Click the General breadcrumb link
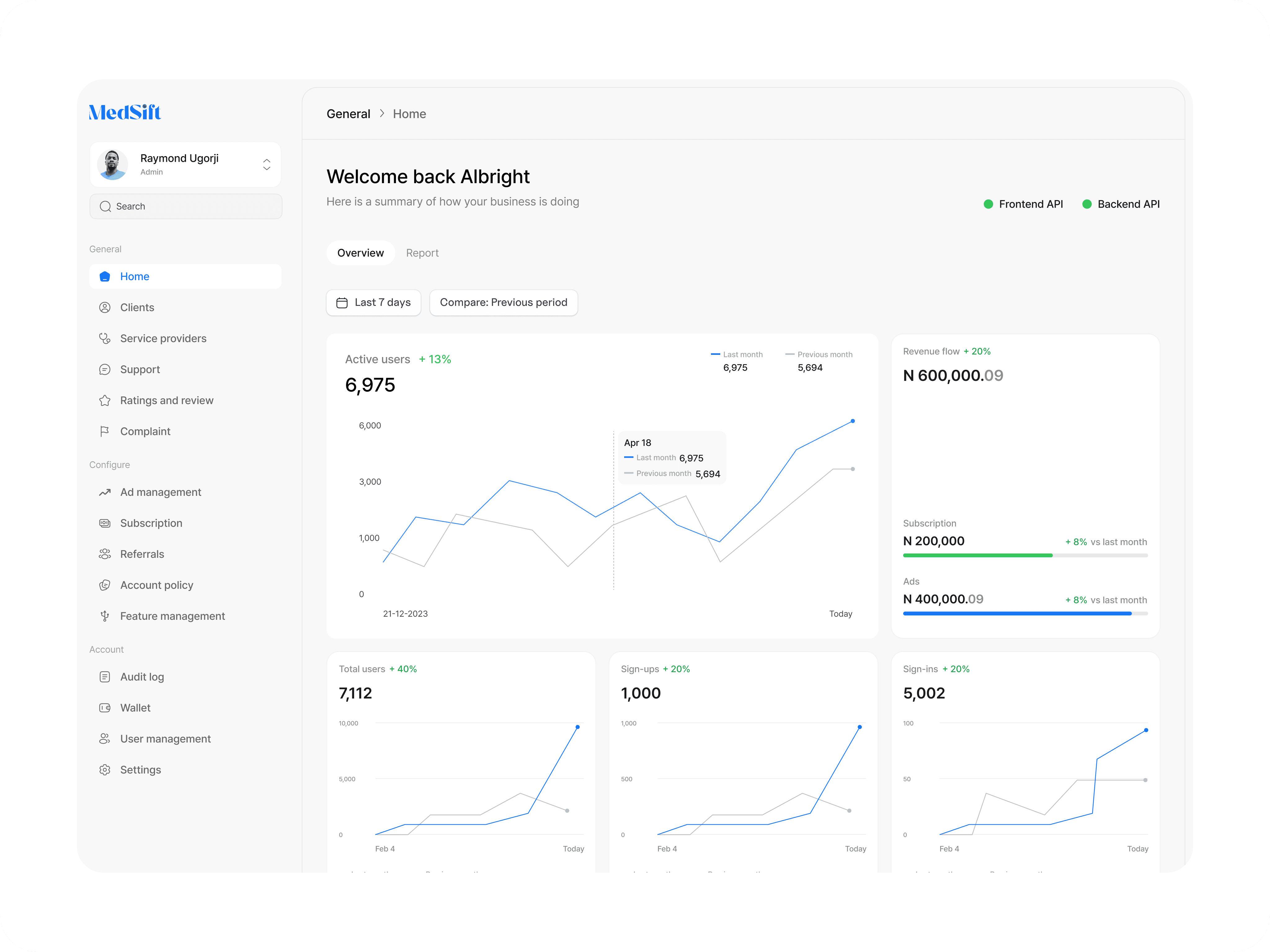Screen dimensions: 1270x952 pyautogui.click(x=348, y=114)
